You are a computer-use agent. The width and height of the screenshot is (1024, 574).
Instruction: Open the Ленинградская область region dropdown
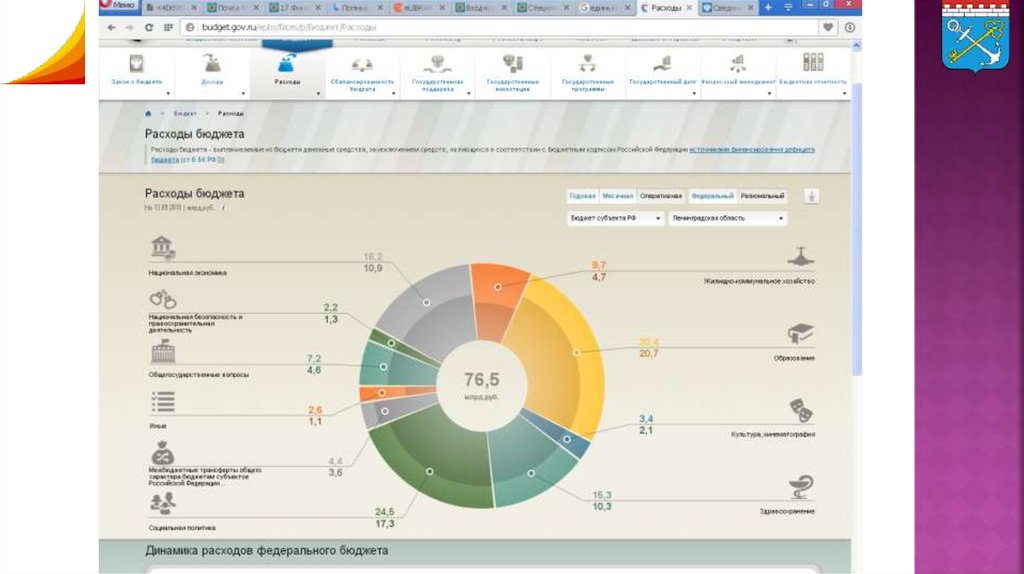[728, 217]
